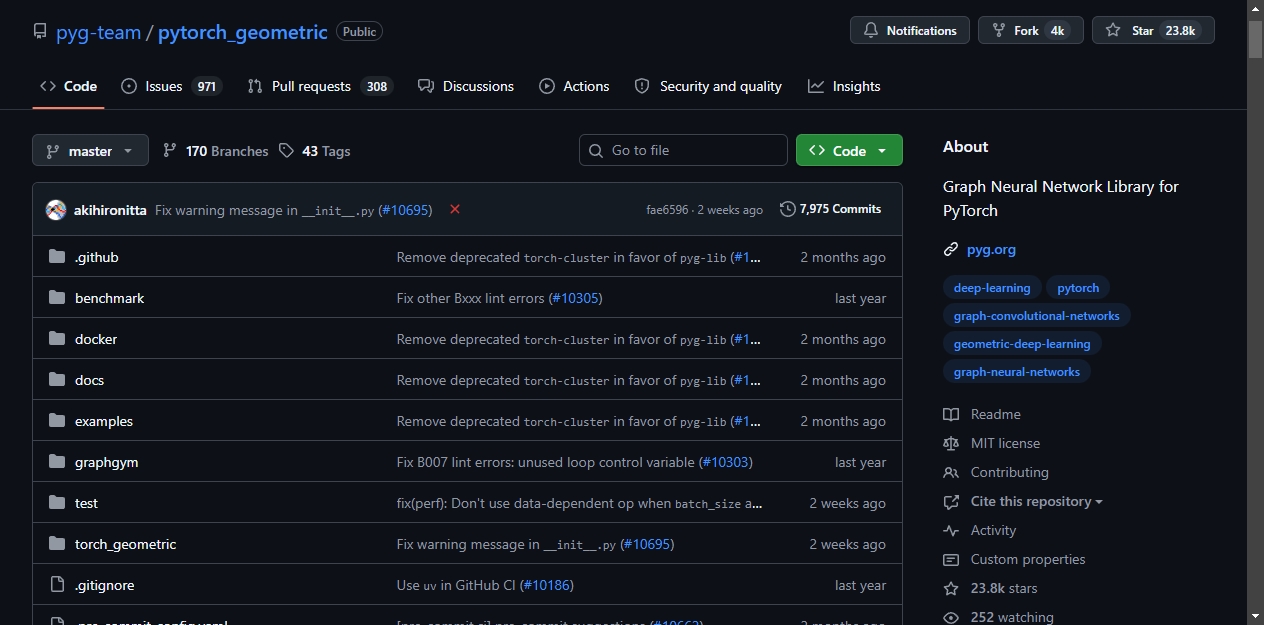Open the pytorch_geometric repository link
Image resolution: width=1264 pixels, height=625 pixels.
(x=243, y=32)
